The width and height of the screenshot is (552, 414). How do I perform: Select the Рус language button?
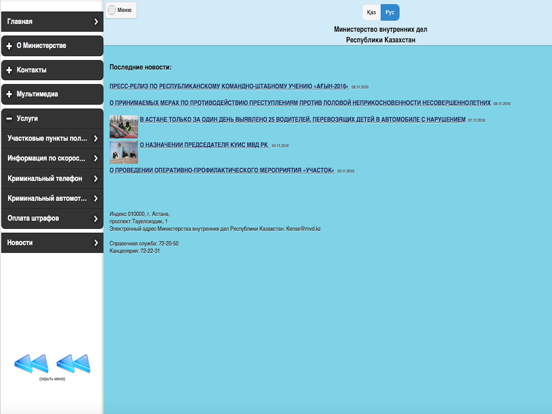tap(390, 12)
